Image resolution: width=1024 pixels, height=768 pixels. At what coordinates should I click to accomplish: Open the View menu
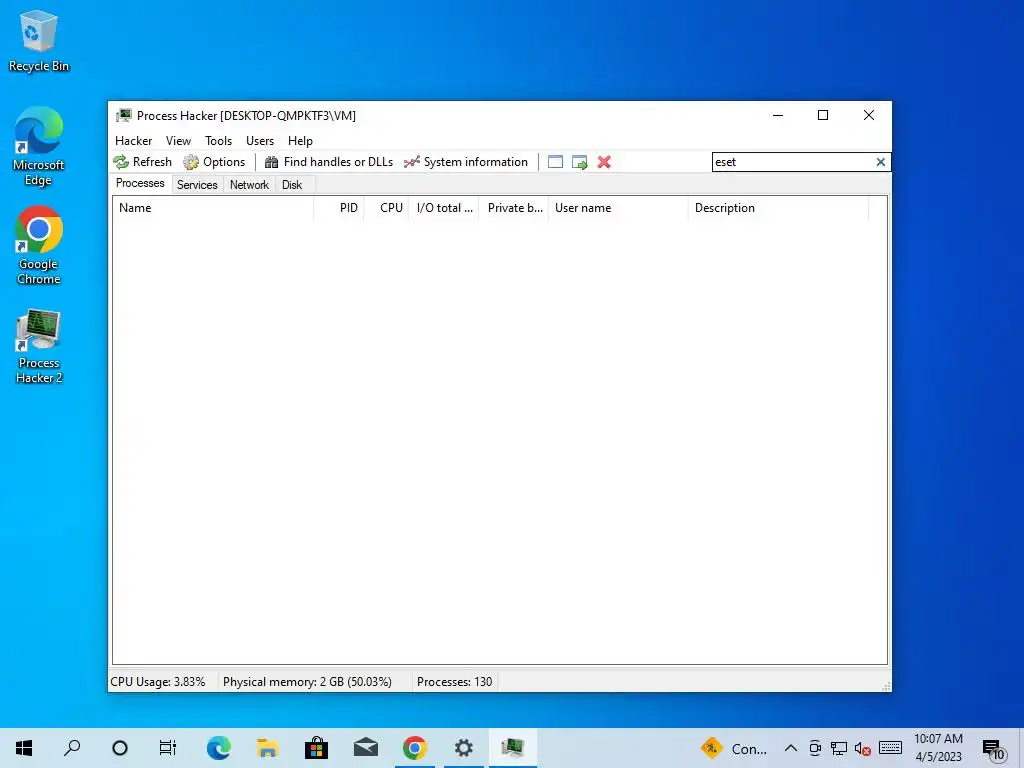[178, 141]
